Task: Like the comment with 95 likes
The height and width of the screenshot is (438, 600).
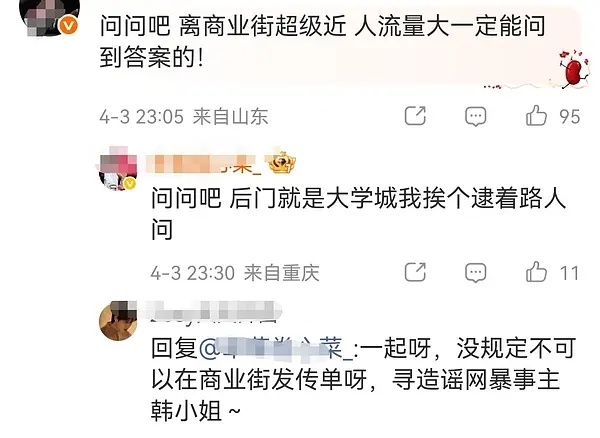Action: 536,115
